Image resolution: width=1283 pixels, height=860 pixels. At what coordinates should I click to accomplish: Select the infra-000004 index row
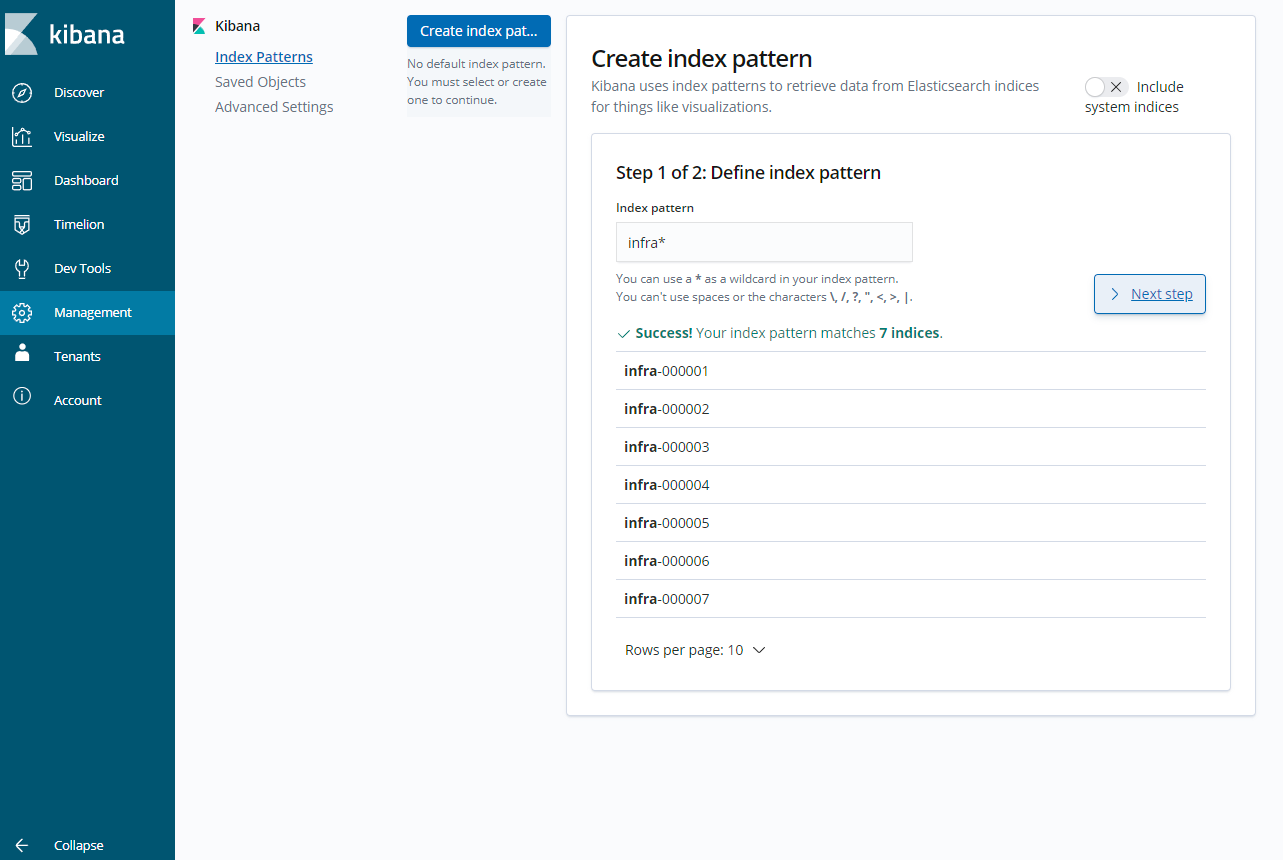[911, 485]
